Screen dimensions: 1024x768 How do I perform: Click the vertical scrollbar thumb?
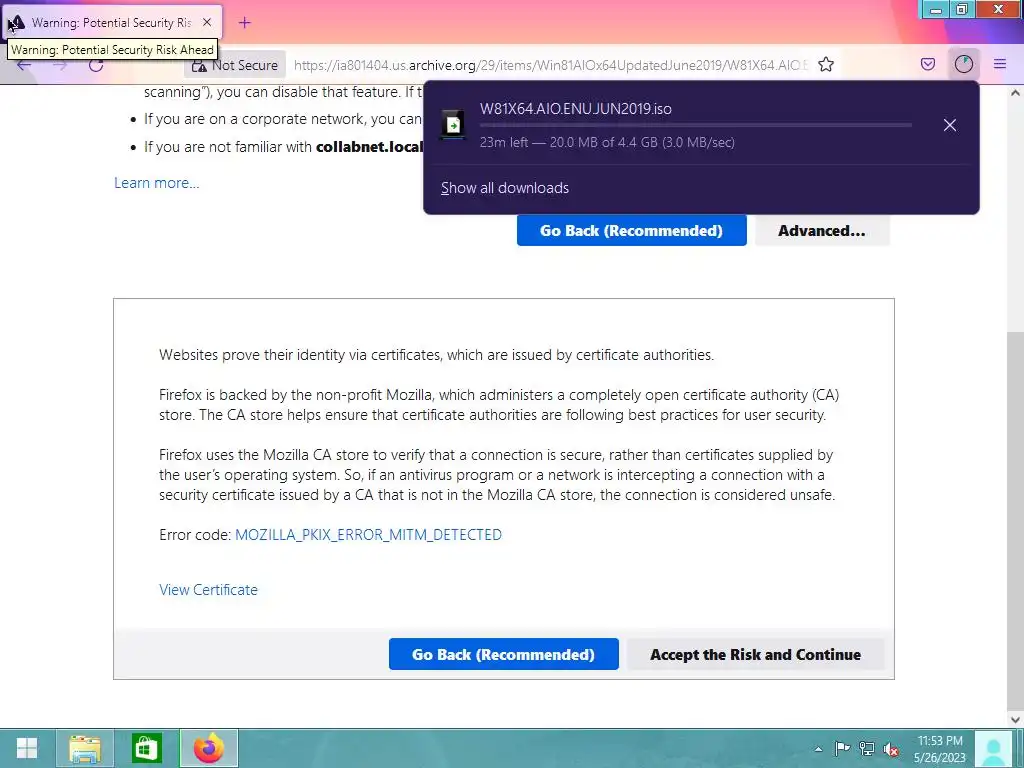pyautogui.click(x=1016, y=521)
